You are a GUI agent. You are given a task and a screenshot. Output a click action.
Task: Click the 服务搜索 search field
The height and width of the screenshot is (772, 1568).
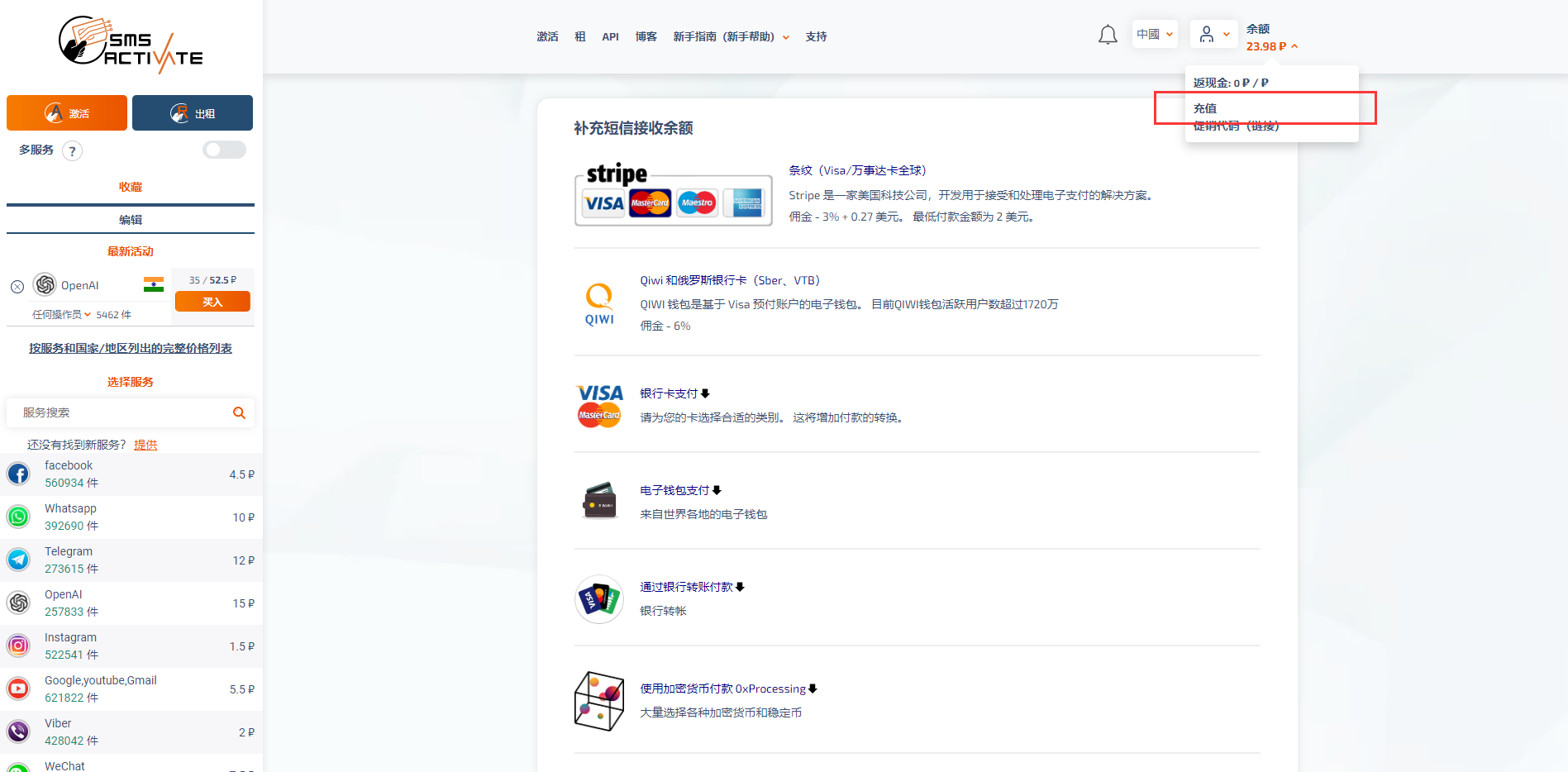[131, 412]
